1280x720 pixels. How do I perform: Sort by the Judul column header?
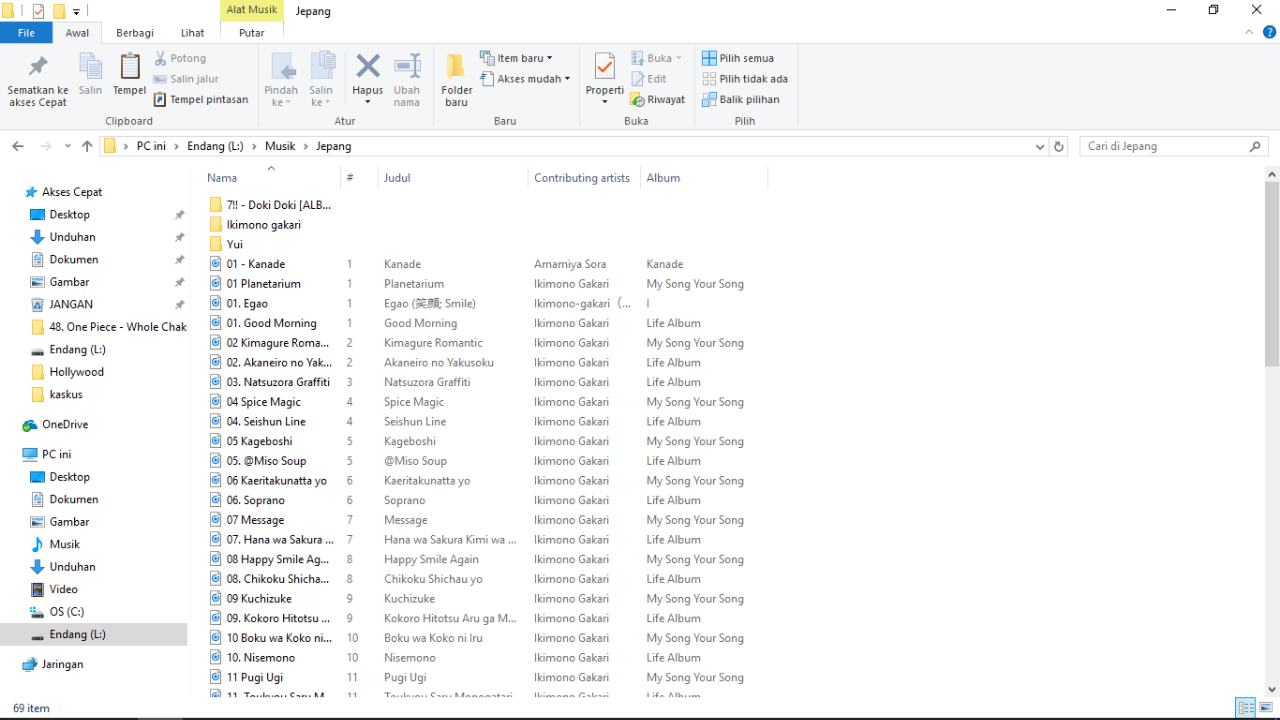click(x=453, y=178)
